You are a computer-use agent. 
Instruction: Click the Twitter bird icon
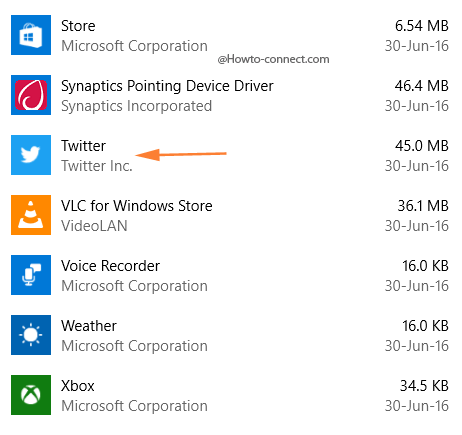point(31,155)
